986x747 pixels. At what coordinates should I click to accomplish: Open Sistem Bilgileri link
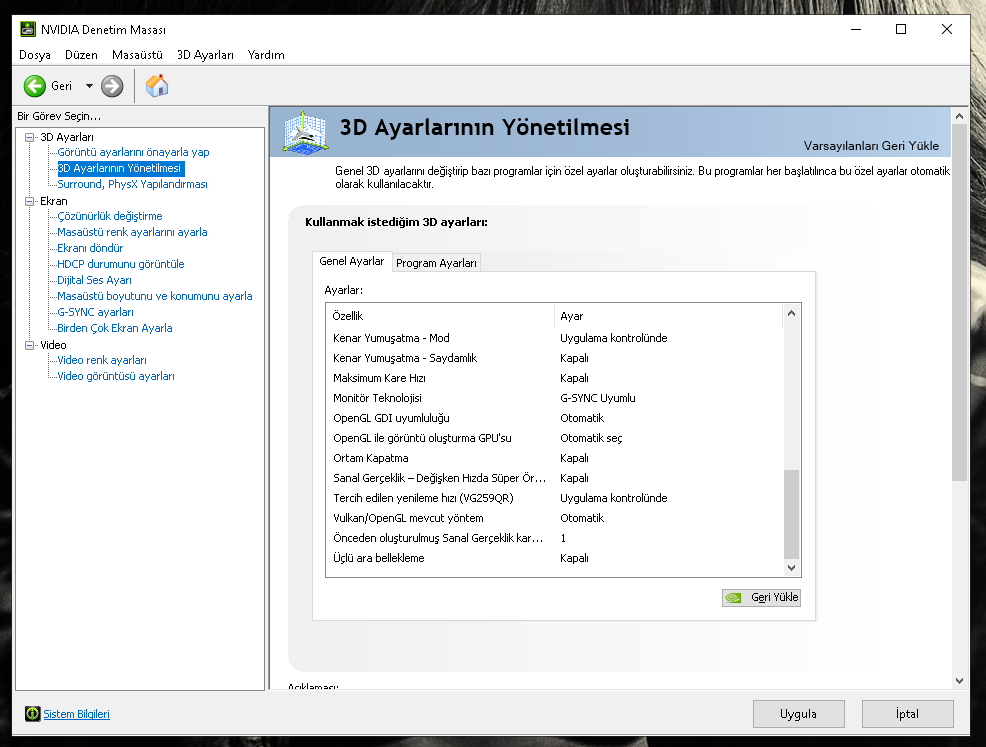click(x=76, y=714)
